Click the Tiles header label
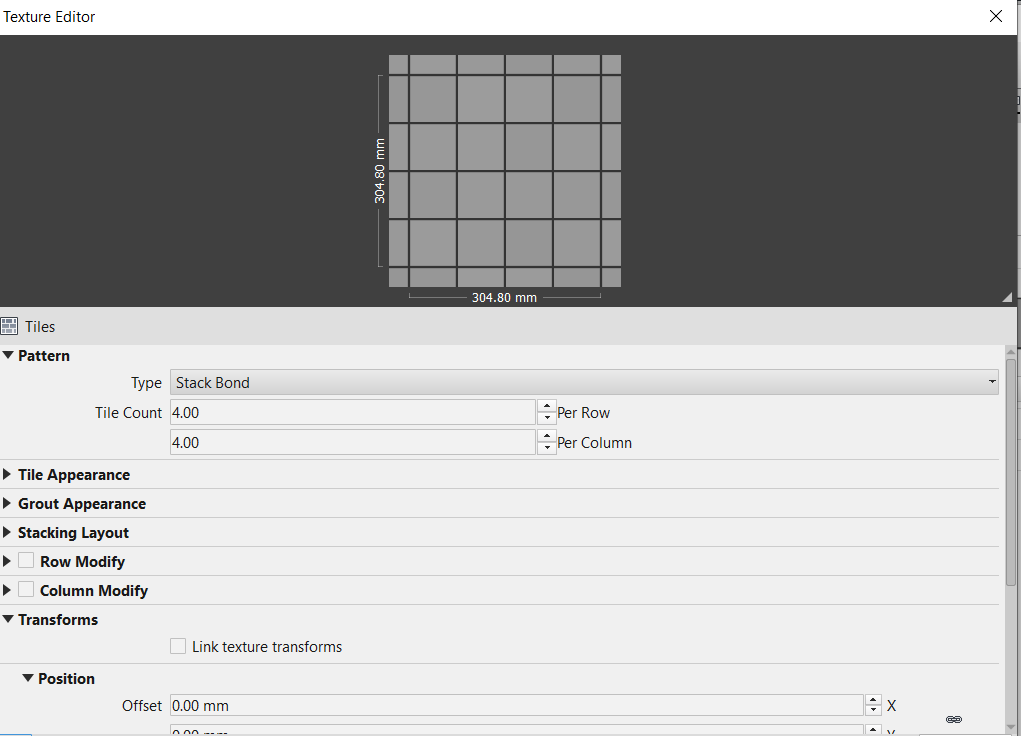The width and height of the screenshot is (1021, 736). [40, 326]
